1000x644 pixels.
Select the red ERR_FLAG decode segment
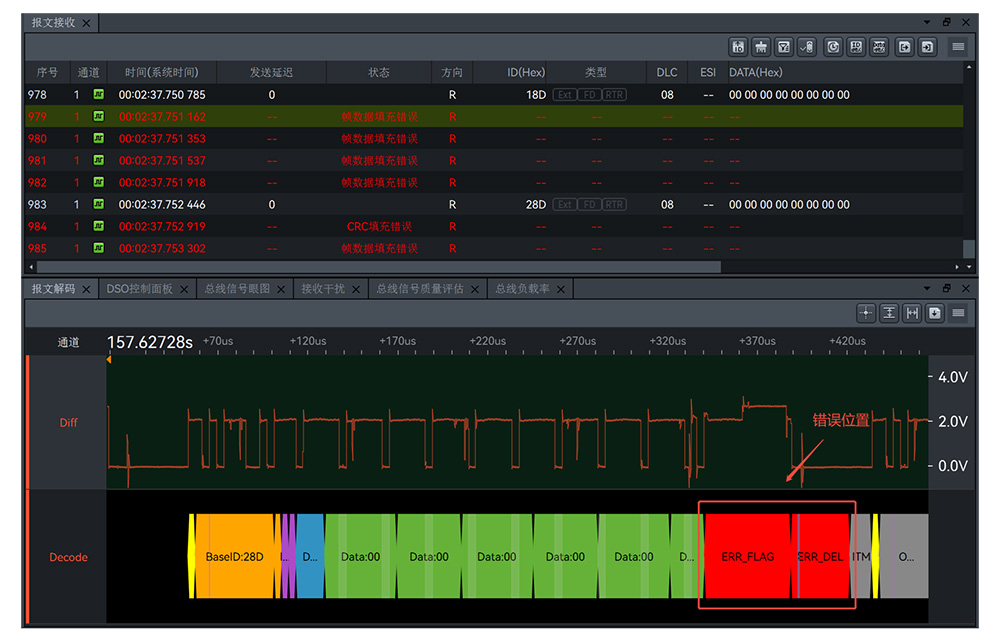coord(747,556)
